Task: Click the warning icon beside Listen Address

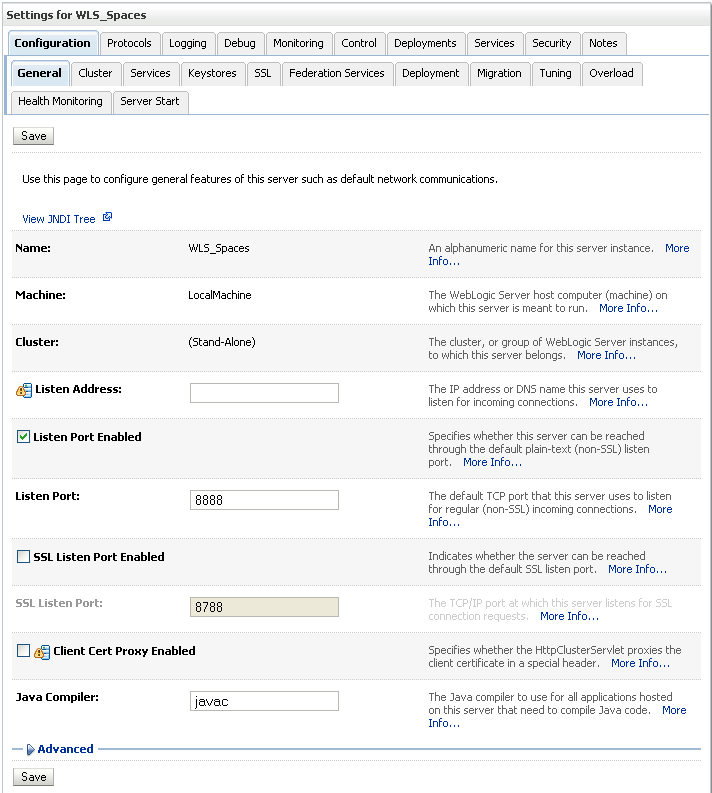Action: coord(24,390)
